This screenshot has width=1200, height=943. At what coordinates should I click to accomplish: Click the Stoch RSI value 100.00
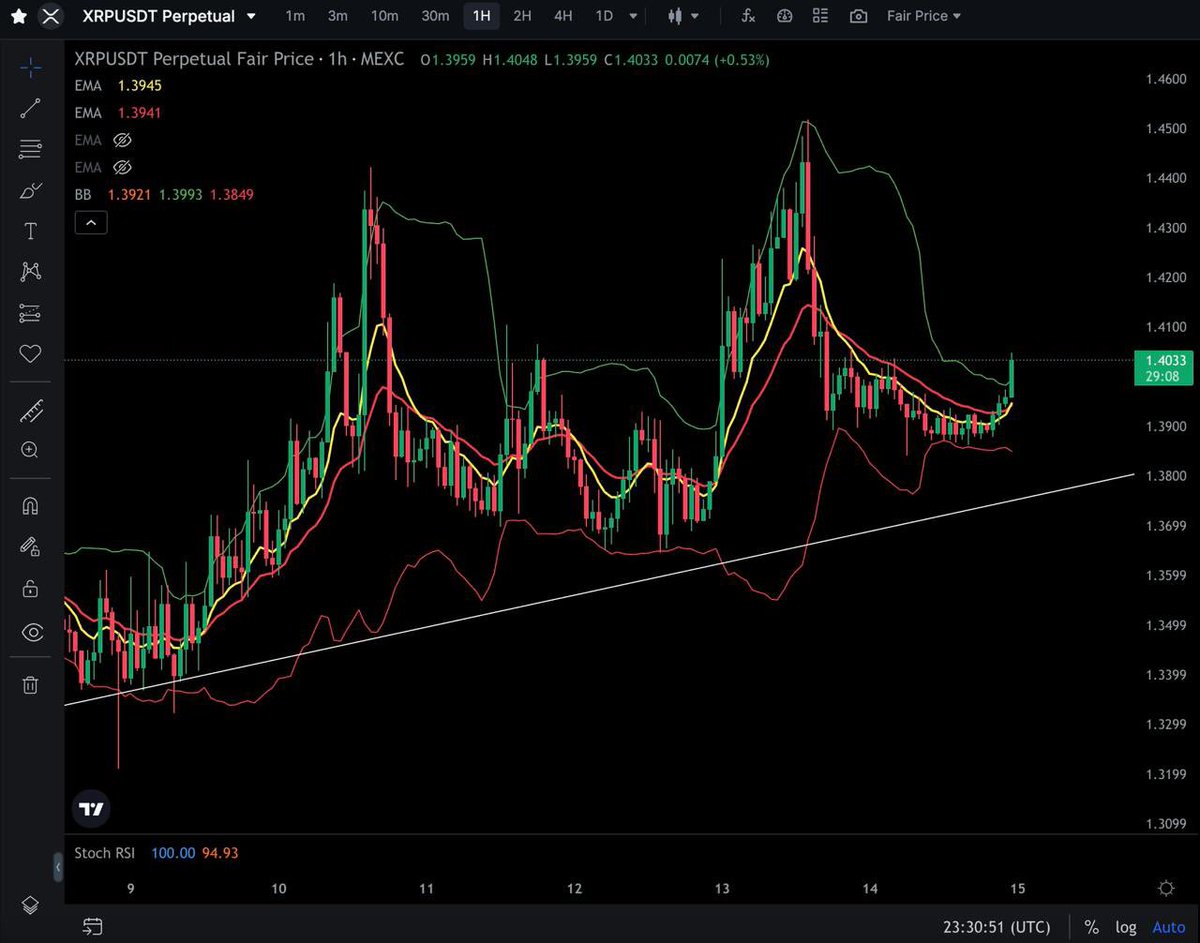[172, 853]
